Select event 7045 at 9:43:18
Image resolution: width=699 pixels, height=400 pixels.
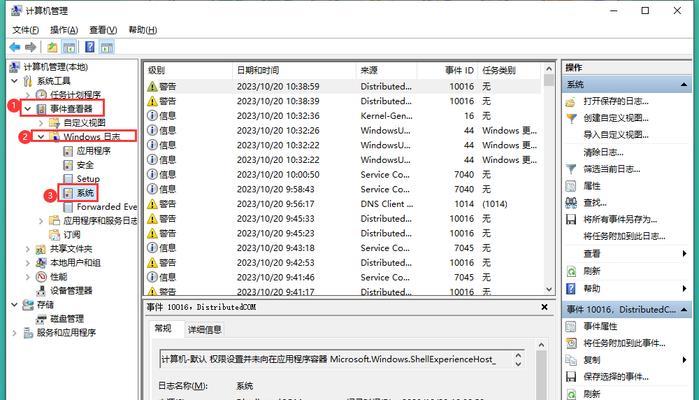pyautogui.click(x=342, y=248)
